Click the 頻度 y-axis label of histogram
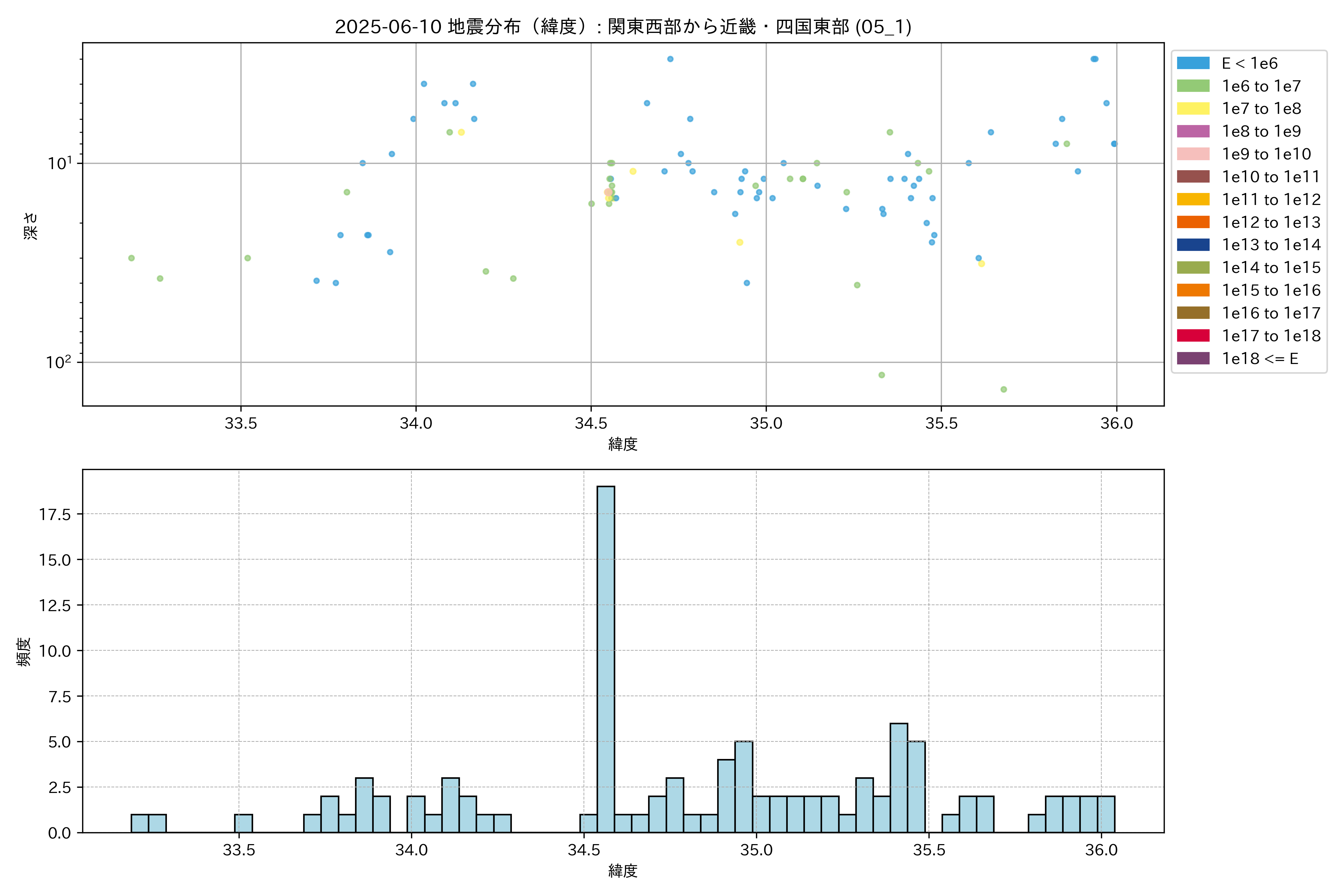The height and width of the screenshot is (896, 1344). [x=24, y=651]
